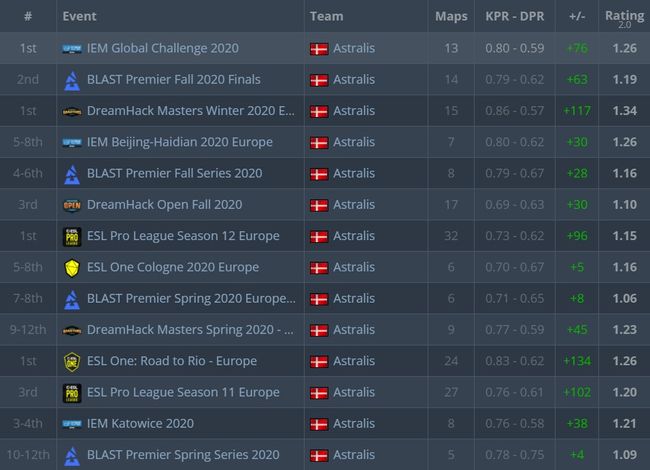Click the ESL One Road to Rio icon

pos(71,361)
